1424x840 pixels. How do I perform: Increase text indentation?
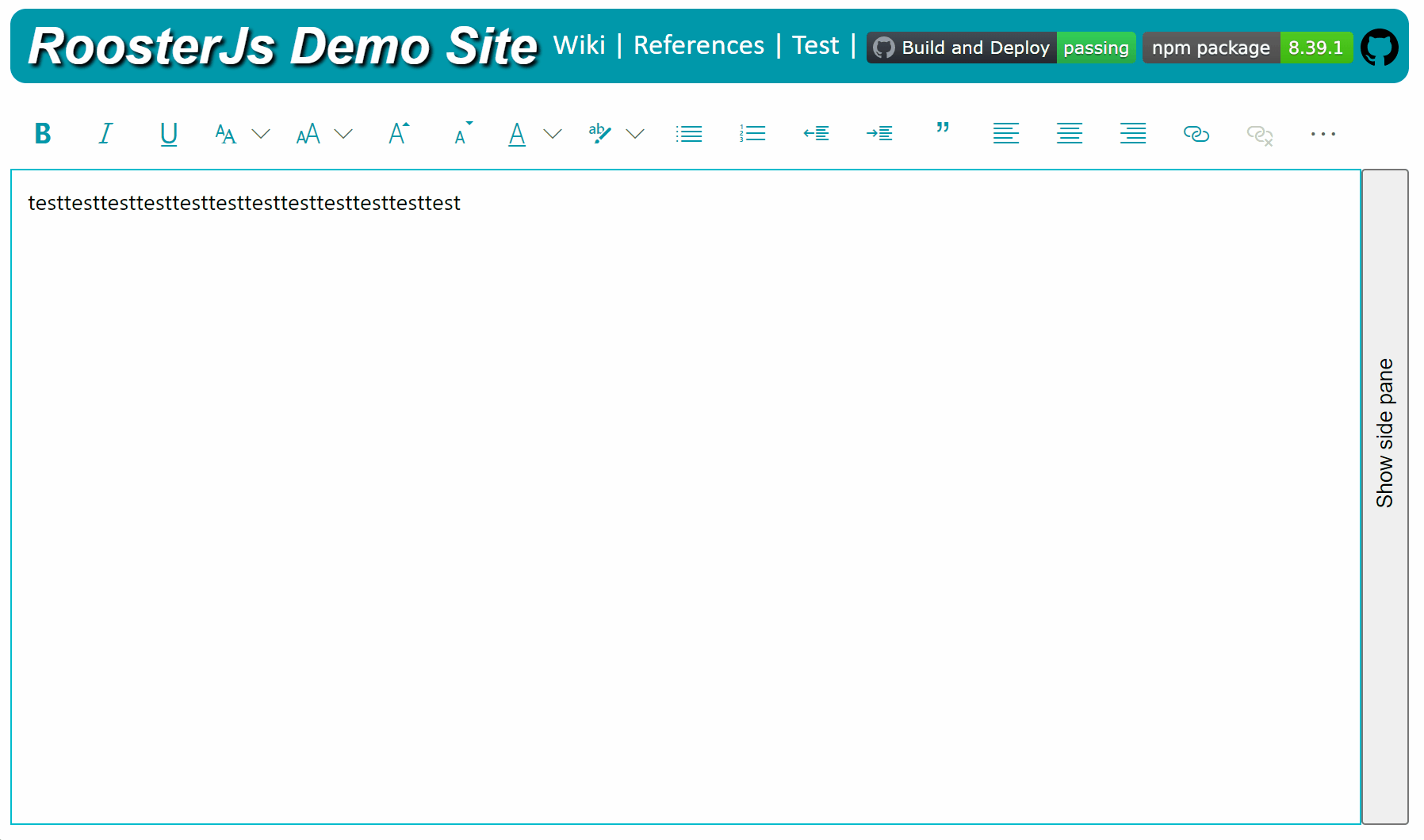tap(879, 133)
